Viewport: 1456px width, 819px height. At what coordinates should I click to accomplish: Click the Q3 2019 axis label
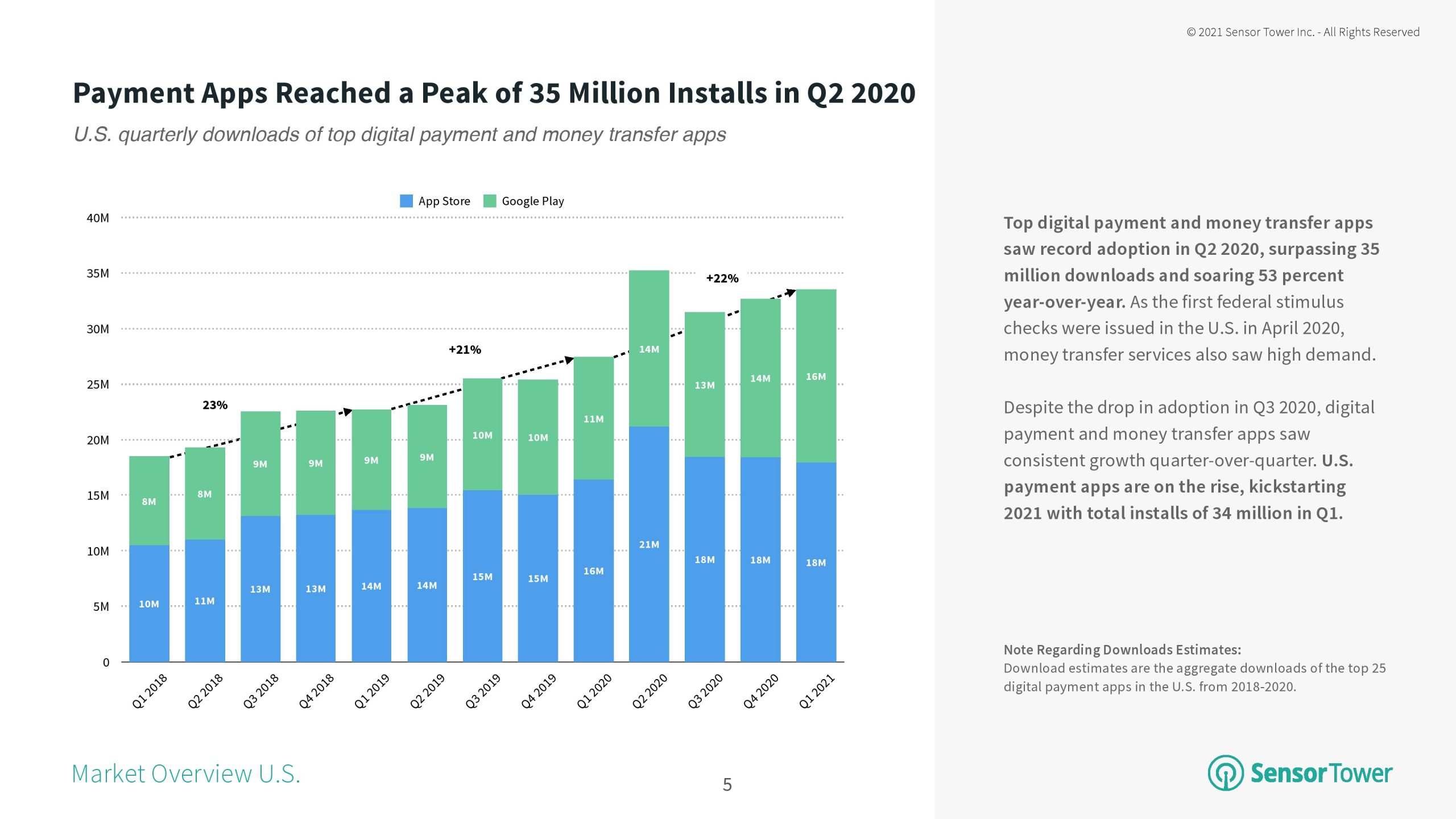coord(483,690)
